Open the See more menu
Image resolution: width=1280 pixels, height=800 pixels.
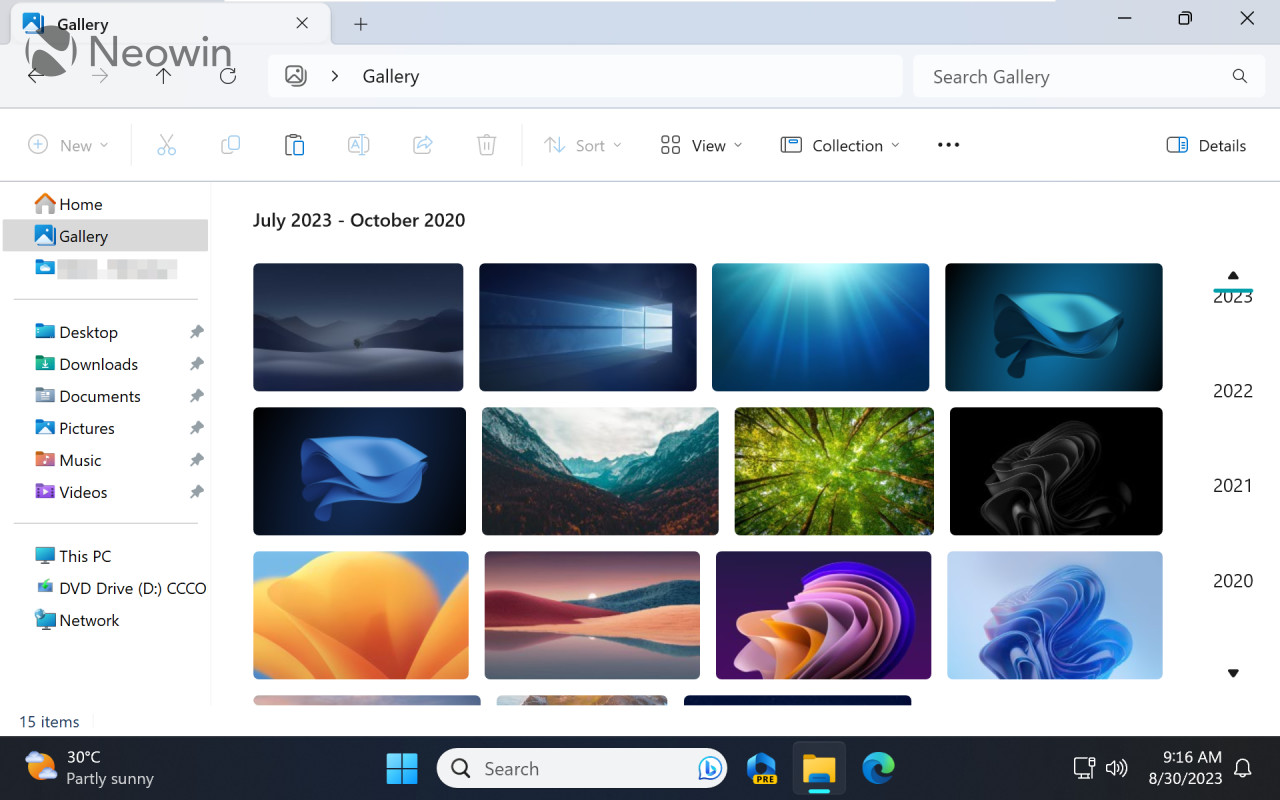947,145
